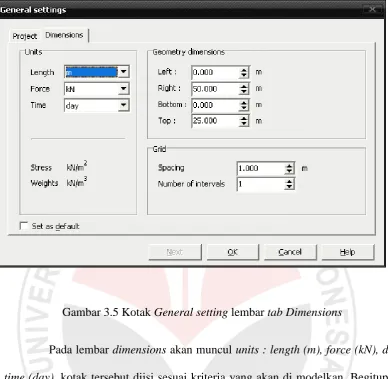This screenshot has width=388, height=379.
Task: Click the Bottom geometry value field
Action: click(x=215, y=105)
